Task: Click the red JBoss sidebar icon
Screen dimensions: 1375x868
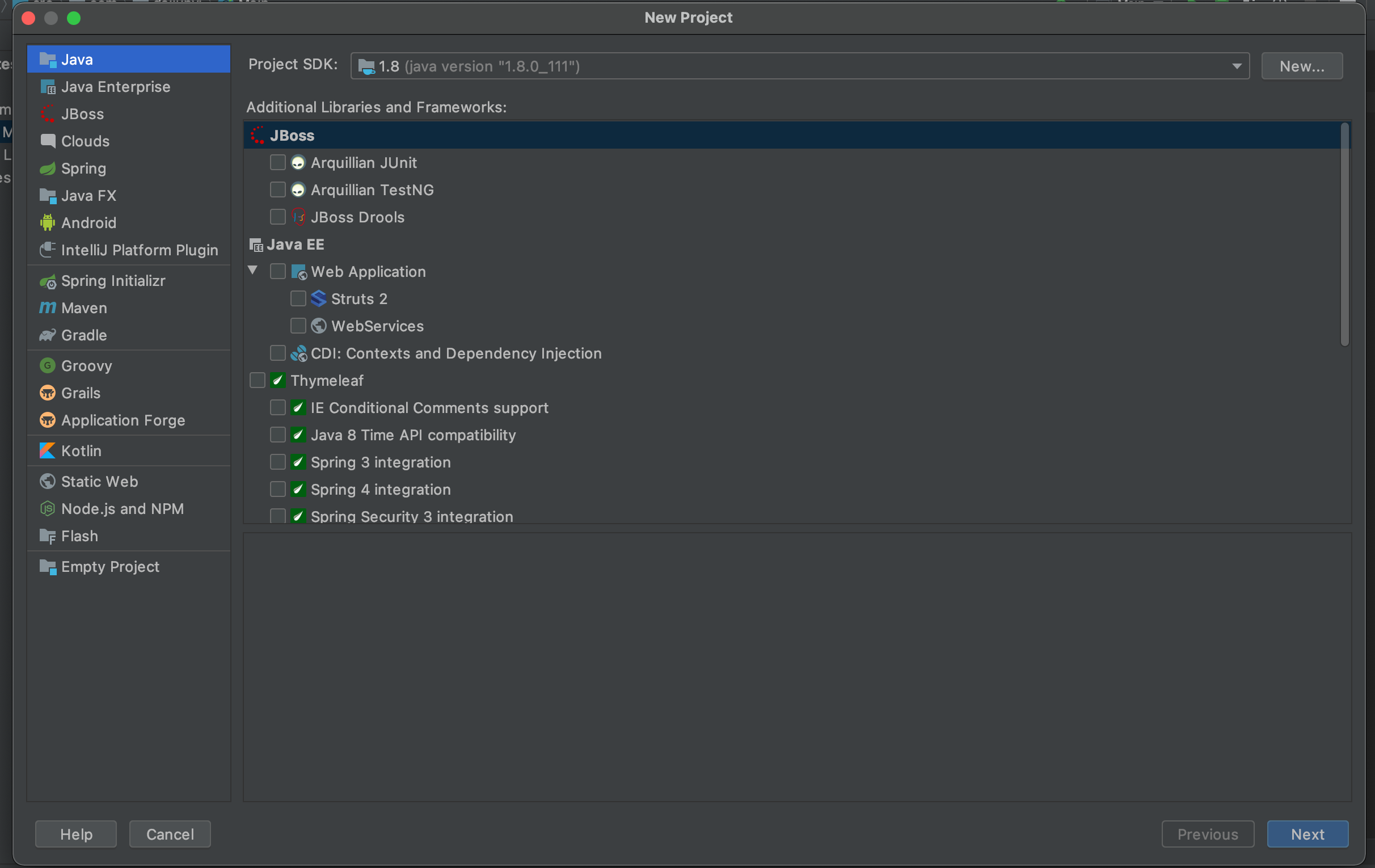Action: point(48,113)
